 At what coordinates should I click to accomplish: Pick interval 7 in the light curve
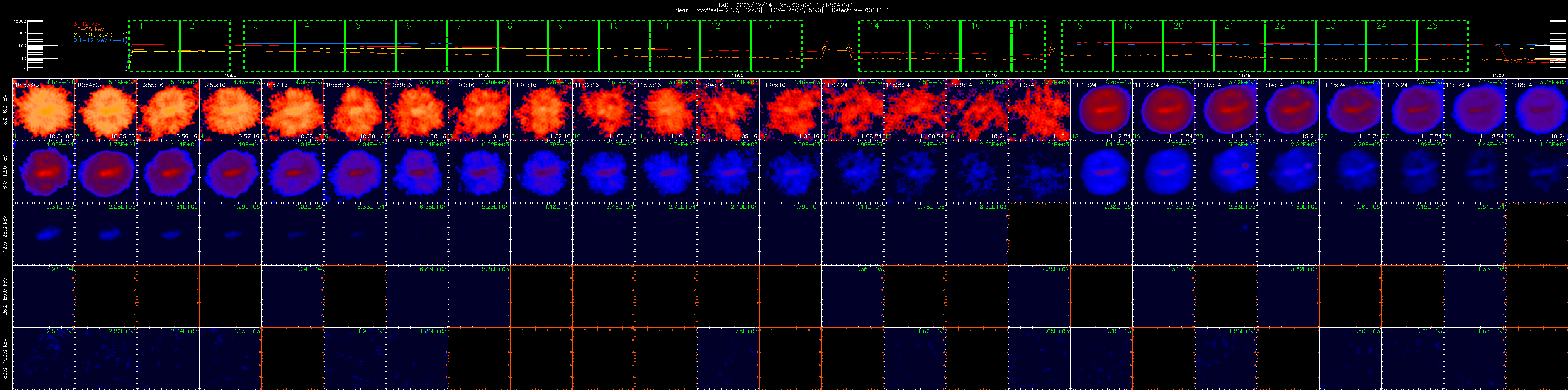[472, 46]
